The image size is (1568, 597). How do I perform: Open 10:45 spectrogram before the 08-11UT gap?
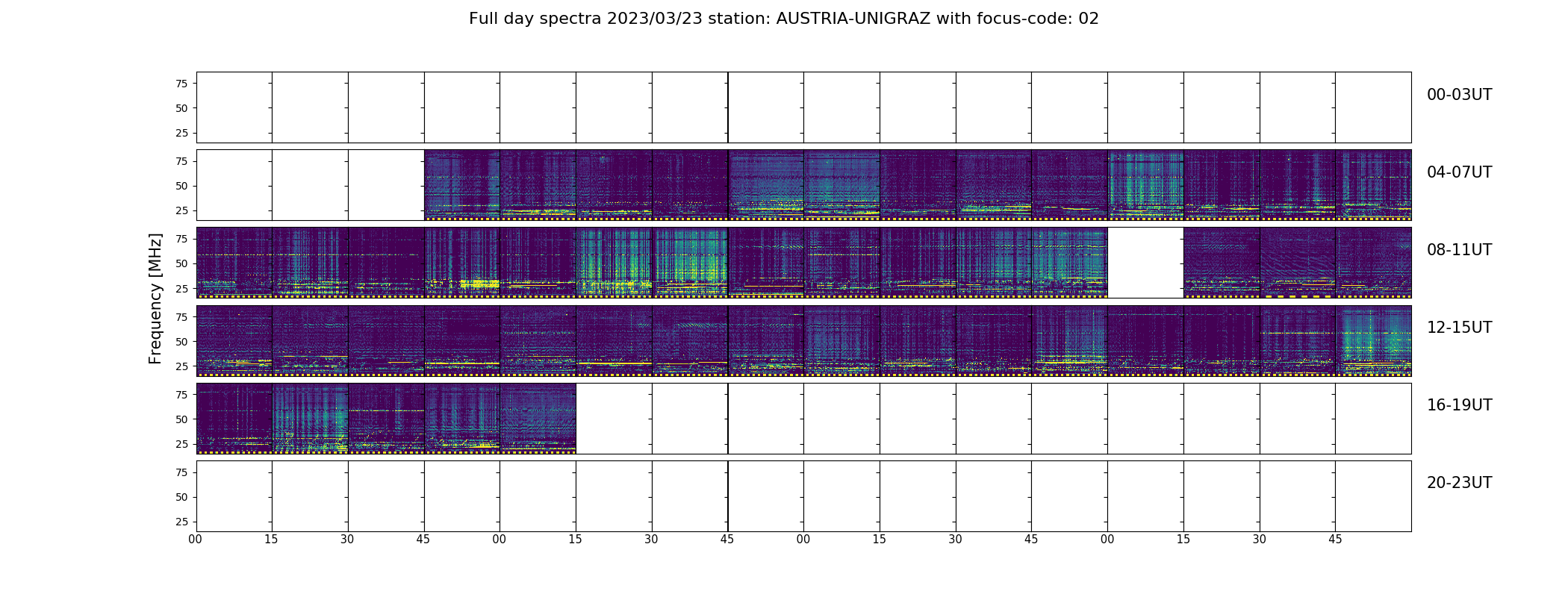(1069, 263)
